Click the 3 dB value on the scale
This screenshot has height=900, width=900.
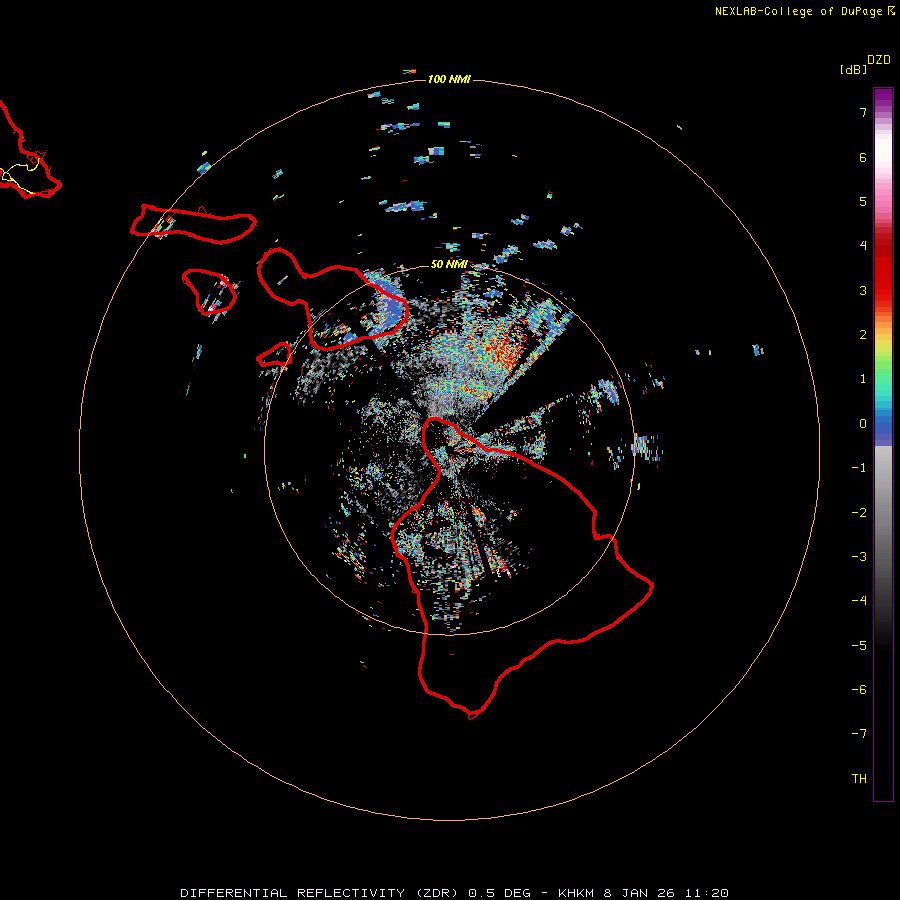click(863, 290)
